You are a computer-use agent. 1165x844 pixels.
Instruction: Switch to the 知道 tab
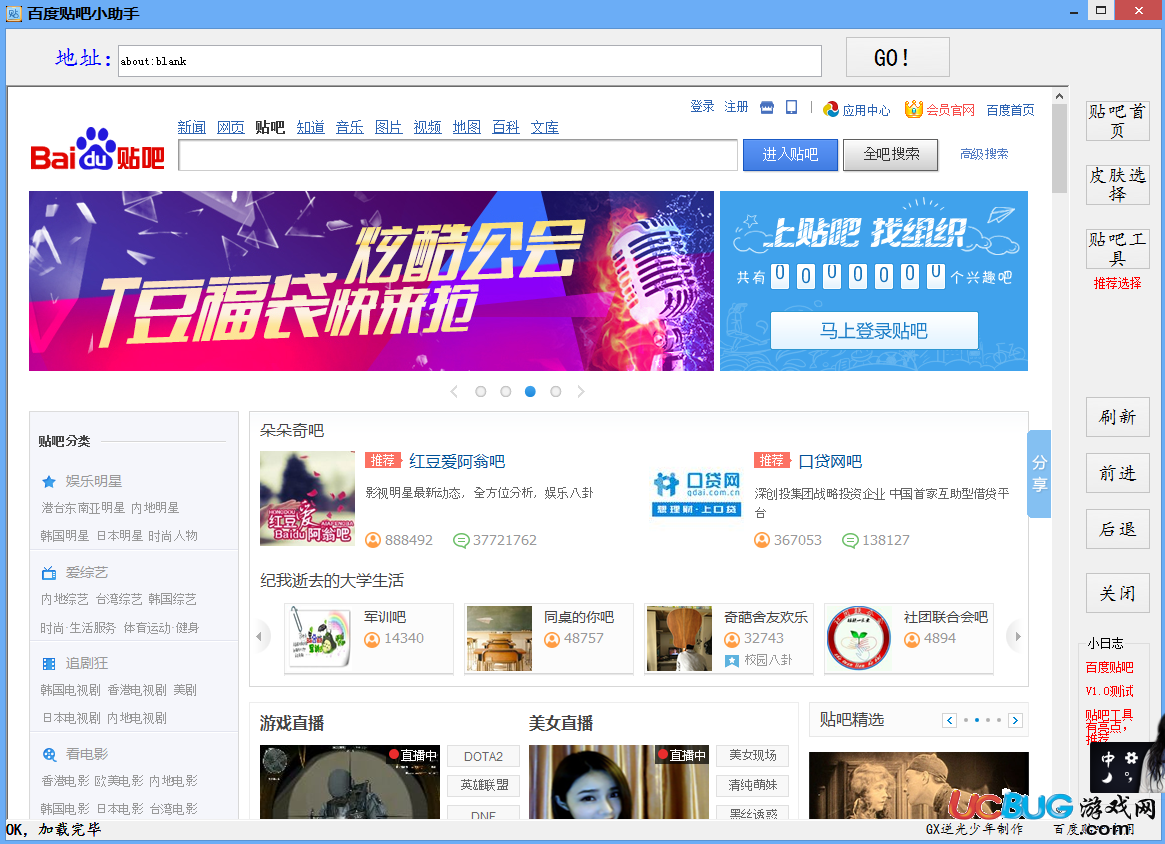[x=311, y=128]
